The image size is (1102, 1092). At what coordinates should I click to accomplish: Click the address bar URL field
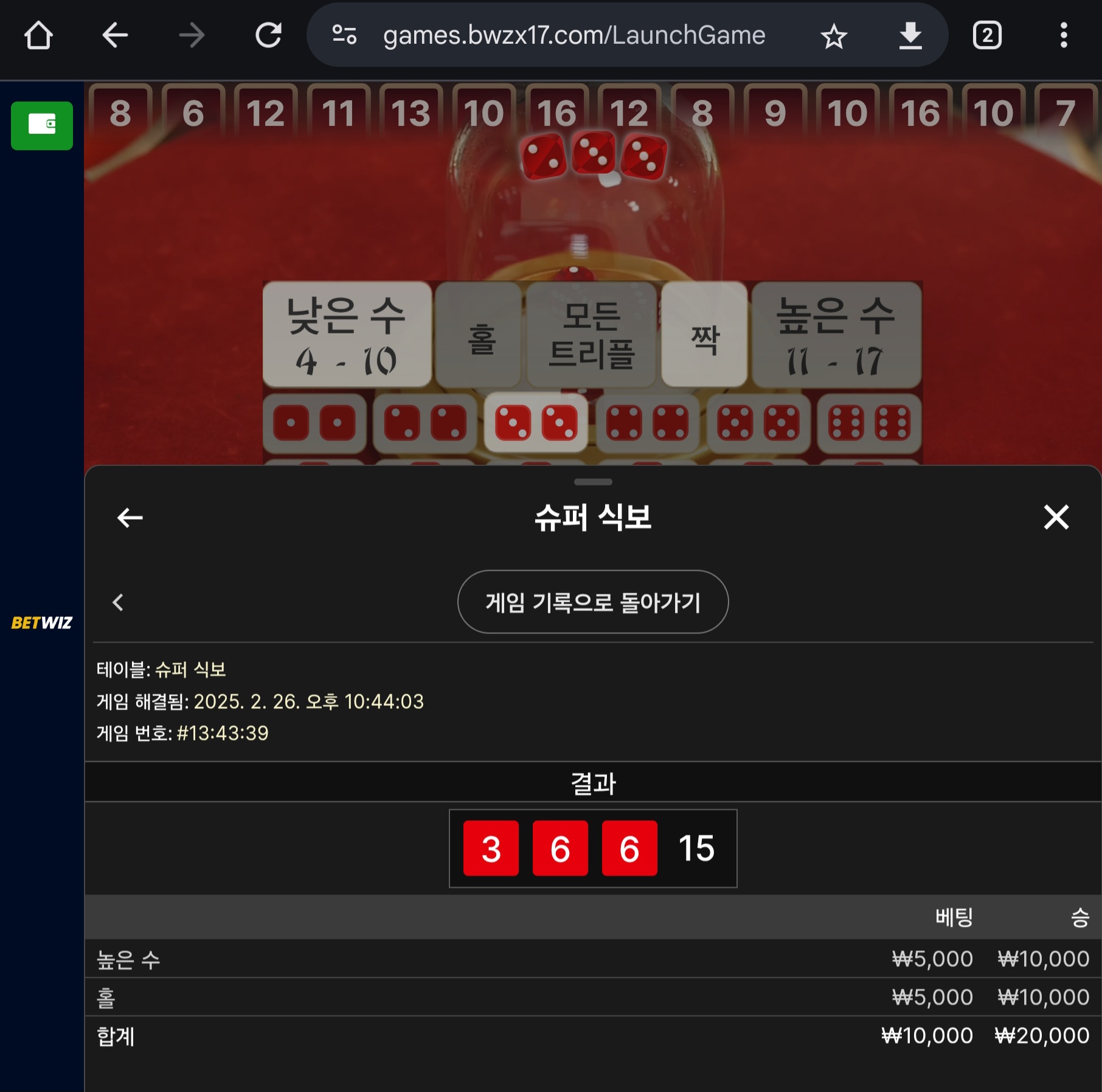point(574,35)
